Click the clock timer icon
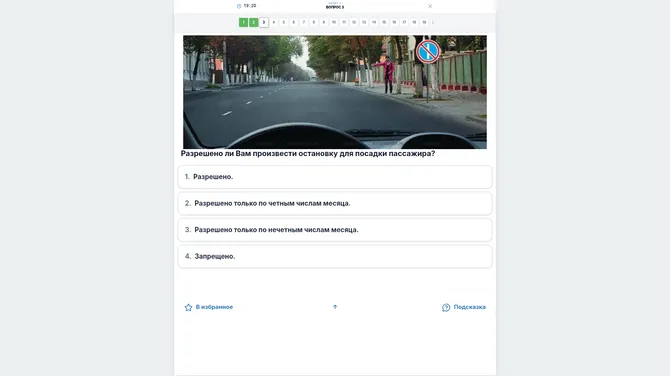This screenshot has height=376, width=670. point(239,6)
